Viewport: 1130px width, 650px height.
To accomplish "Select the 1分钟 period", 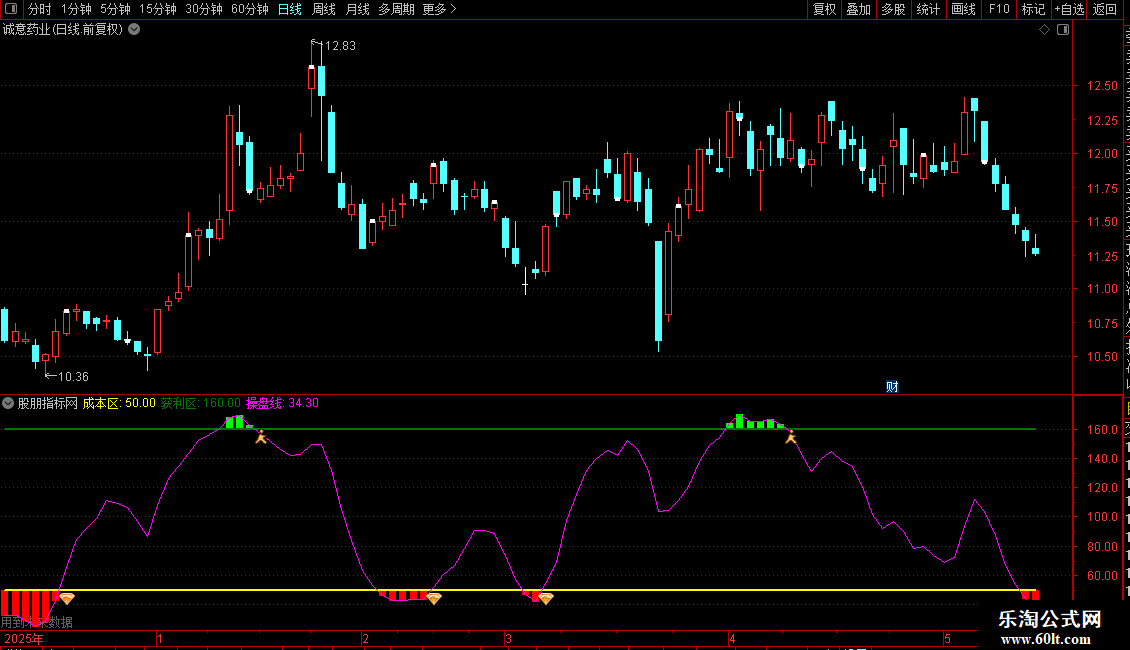I will click(76, 9).
